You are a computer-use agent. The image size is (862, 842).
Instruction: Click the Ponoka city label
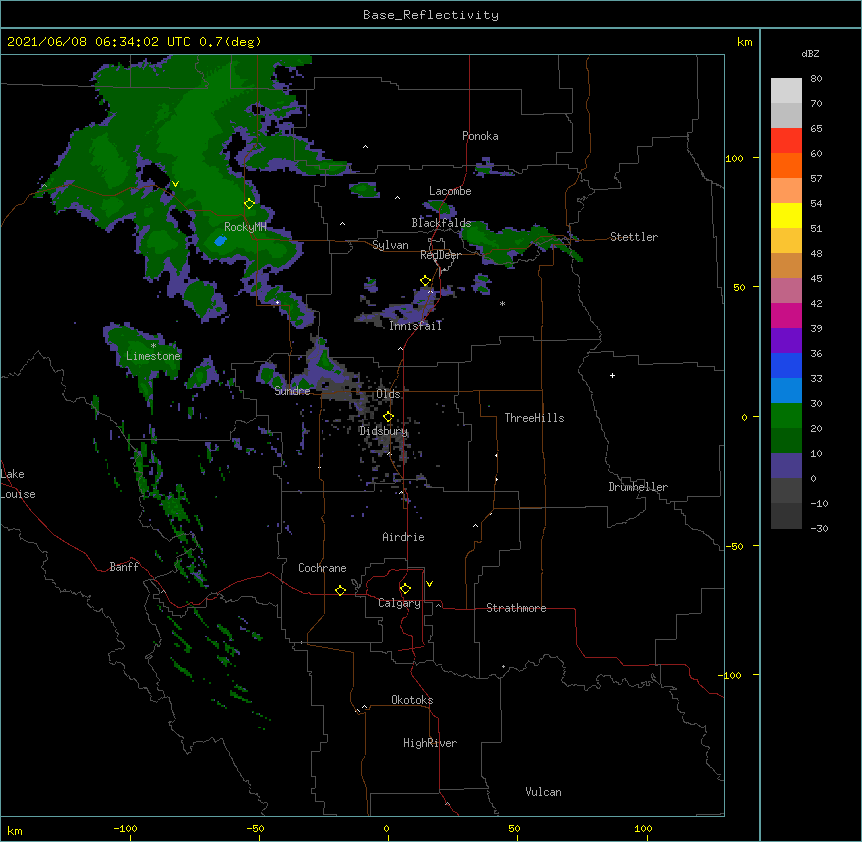(x=480, y=136)
